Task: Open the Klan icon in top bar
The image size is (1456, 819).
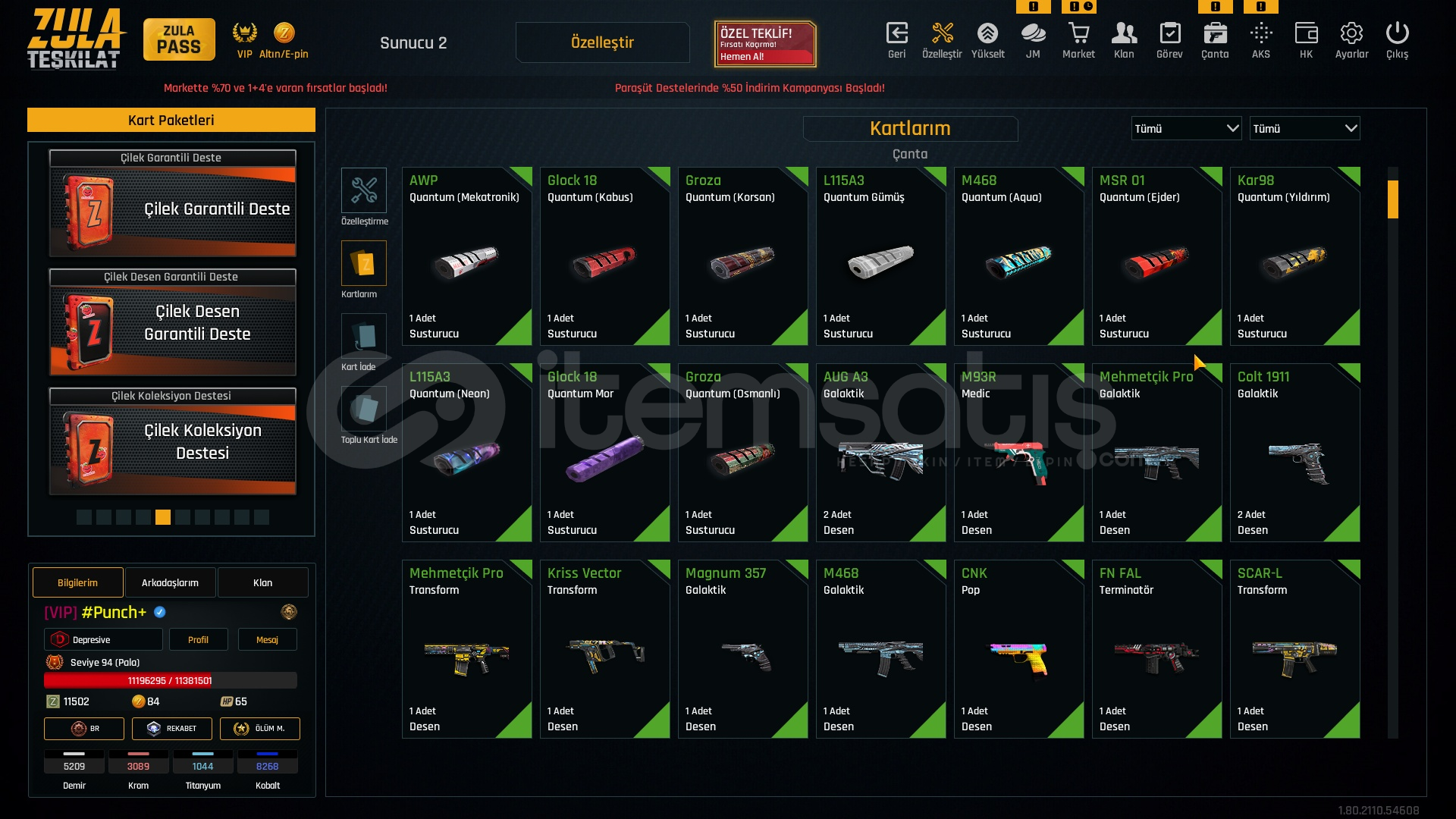Action: (1124, 33)
